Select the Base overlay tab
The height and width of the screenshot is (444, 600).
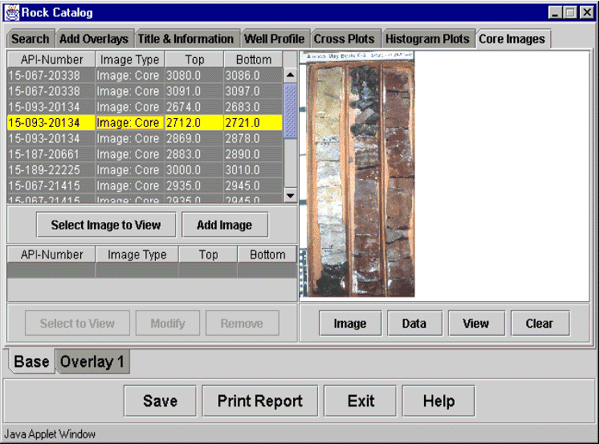tap(31, 361)
